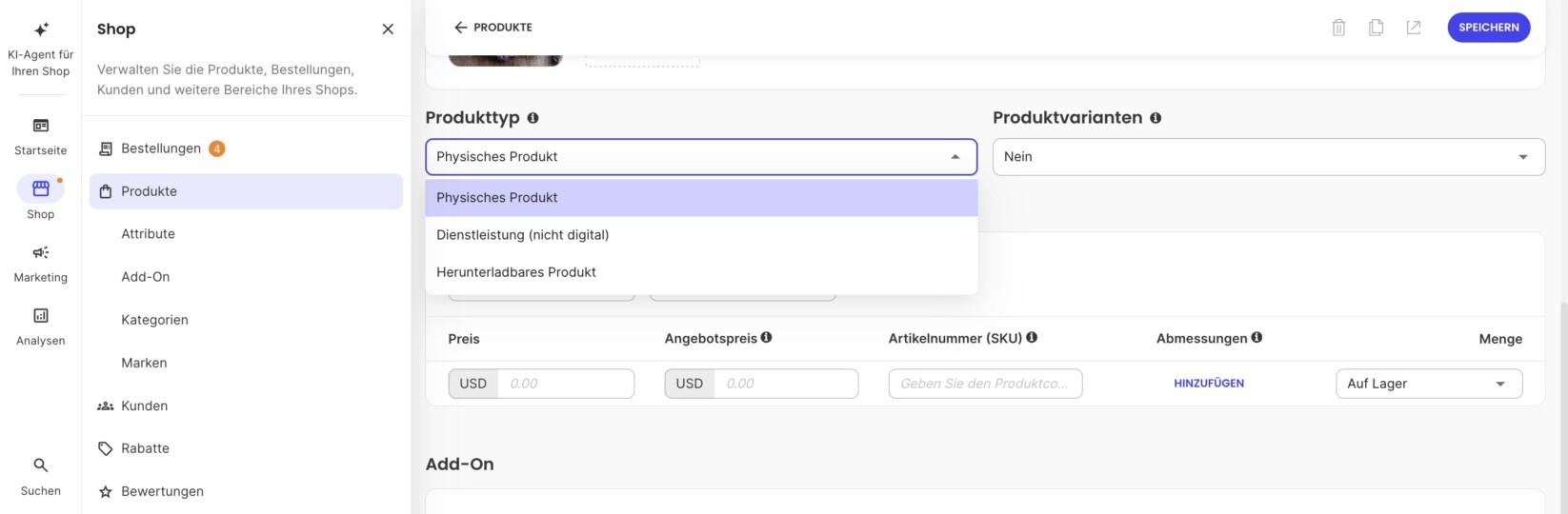Click the orange Bestellungen badge 4
The image size is (1568, 514).
pyautogui.click(x=217, y=148)
